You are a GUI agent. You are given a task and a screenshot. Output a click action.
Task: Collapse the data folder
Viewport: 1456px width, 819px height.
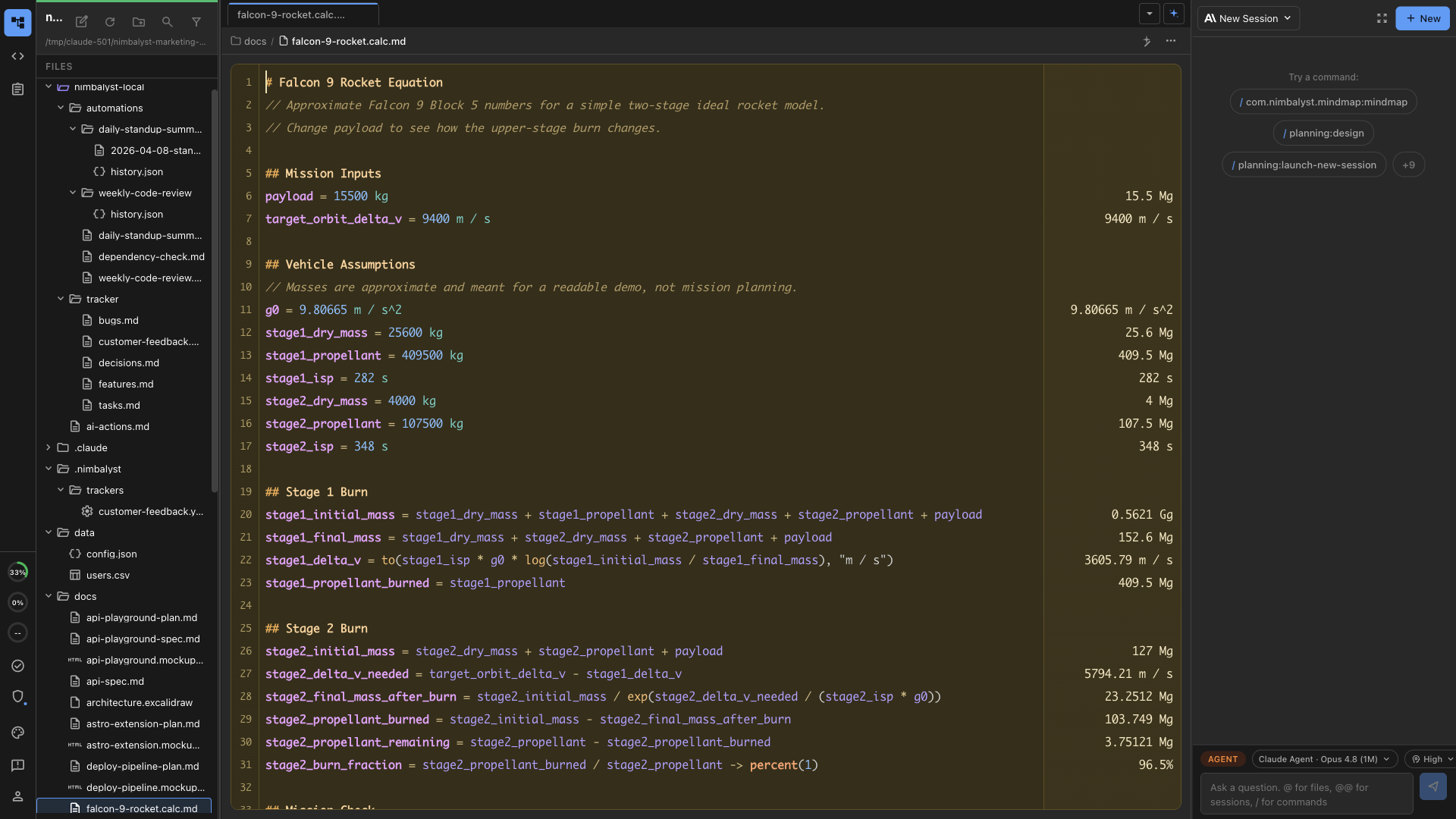[49, 532]
